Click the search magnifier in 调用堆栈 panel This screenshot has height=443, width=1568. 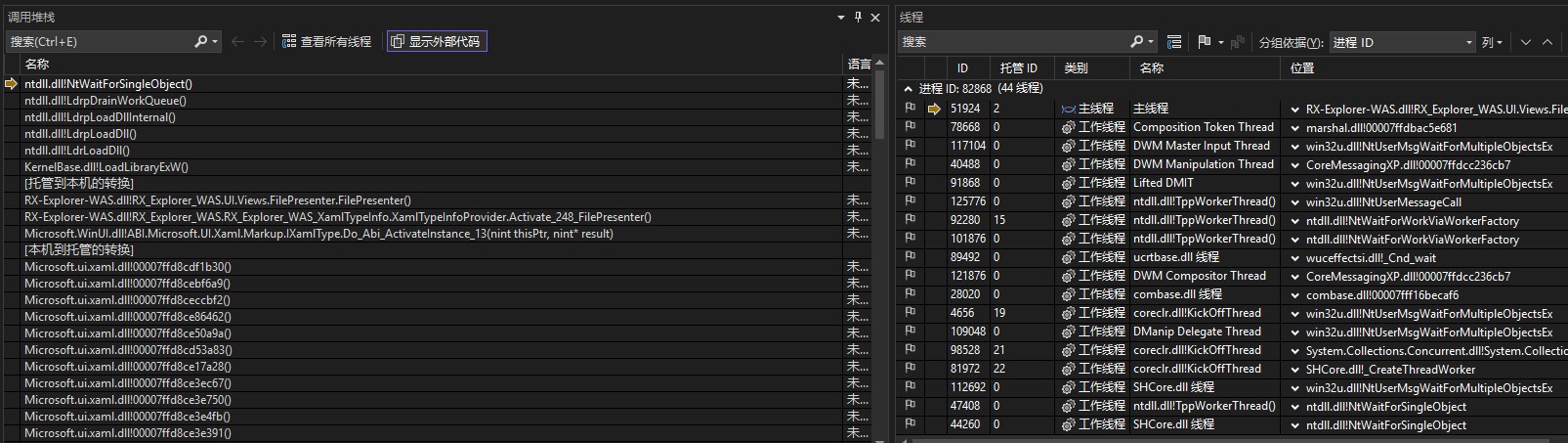tap(201, 41)
